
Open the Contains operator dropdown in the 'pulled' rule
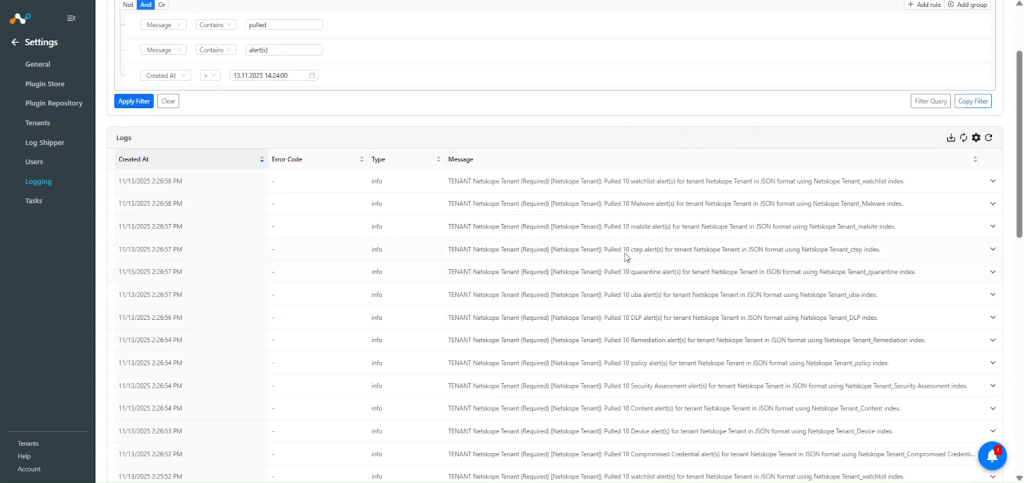pyautogui.click(x=216, y=25)
